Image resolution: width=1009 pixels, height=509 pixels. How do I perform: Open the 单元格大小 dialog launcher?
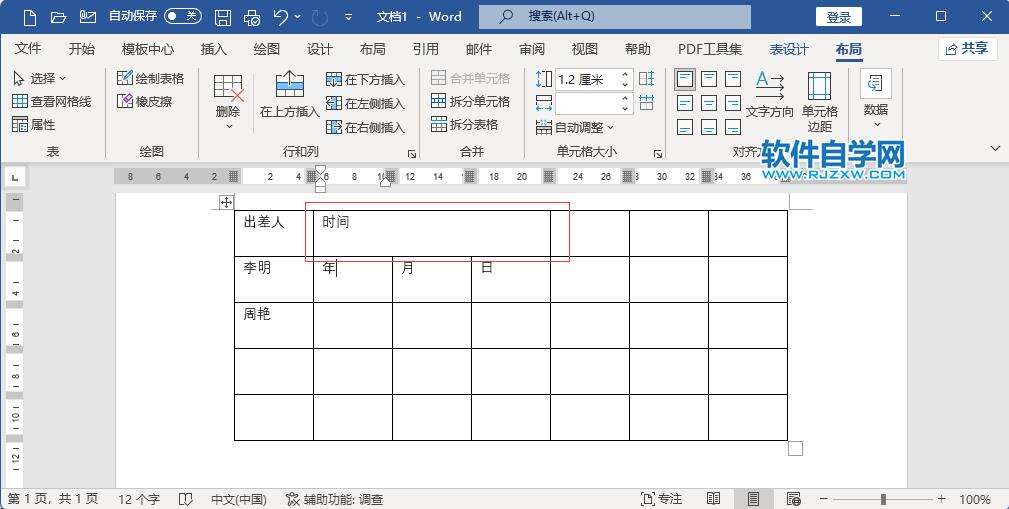658,154
